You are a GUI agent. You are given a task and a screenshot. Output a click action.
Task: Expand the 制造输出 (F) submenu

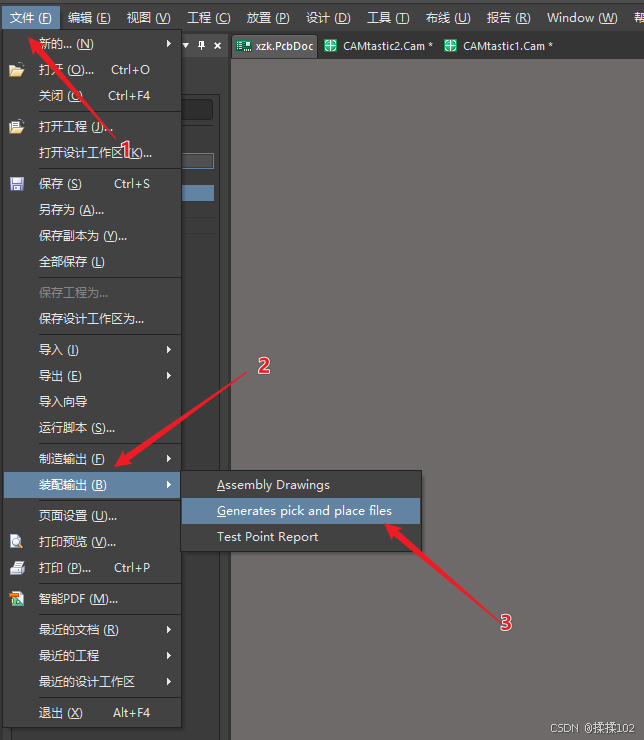point(92,459)
